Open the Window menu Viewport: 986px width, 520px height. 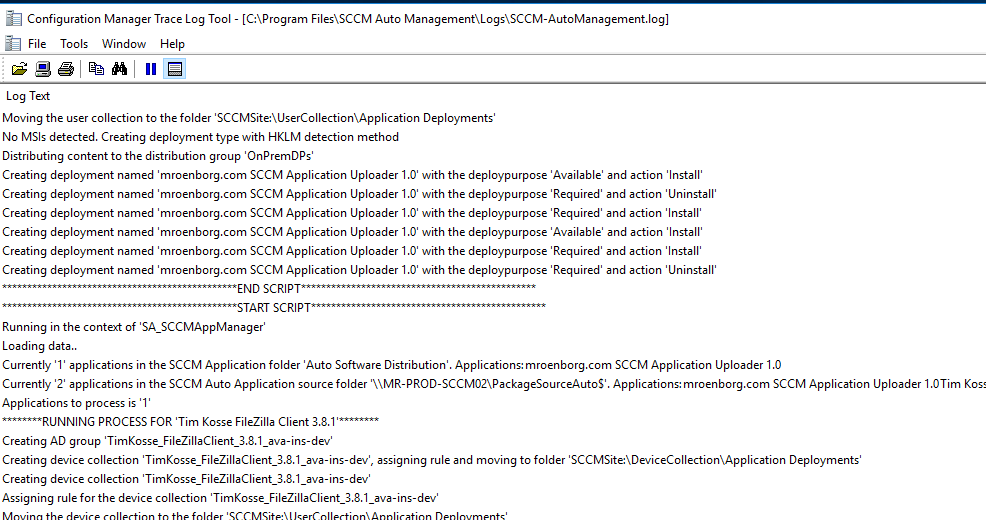124,44
